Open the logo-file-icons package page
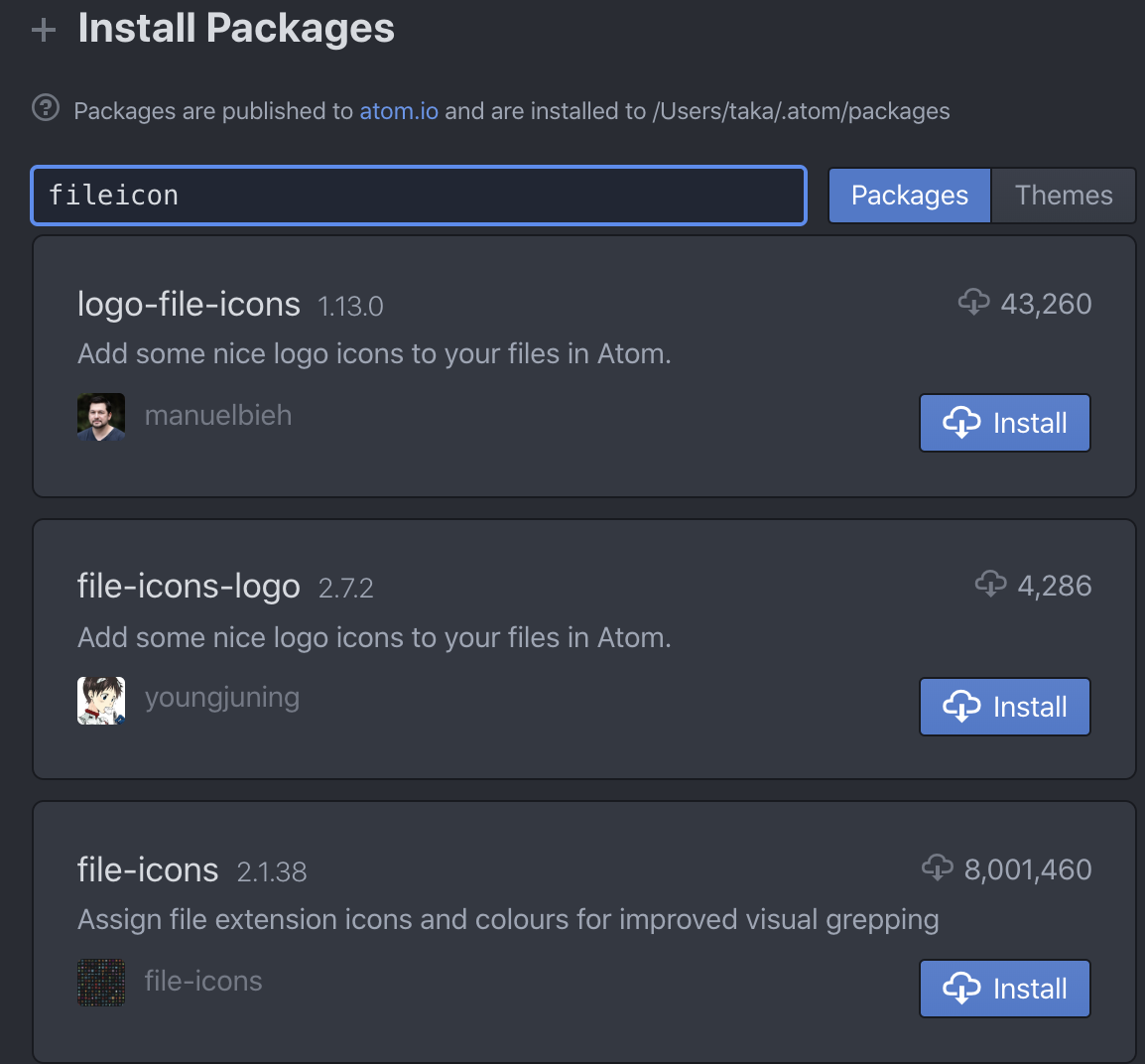 [189, 304]
